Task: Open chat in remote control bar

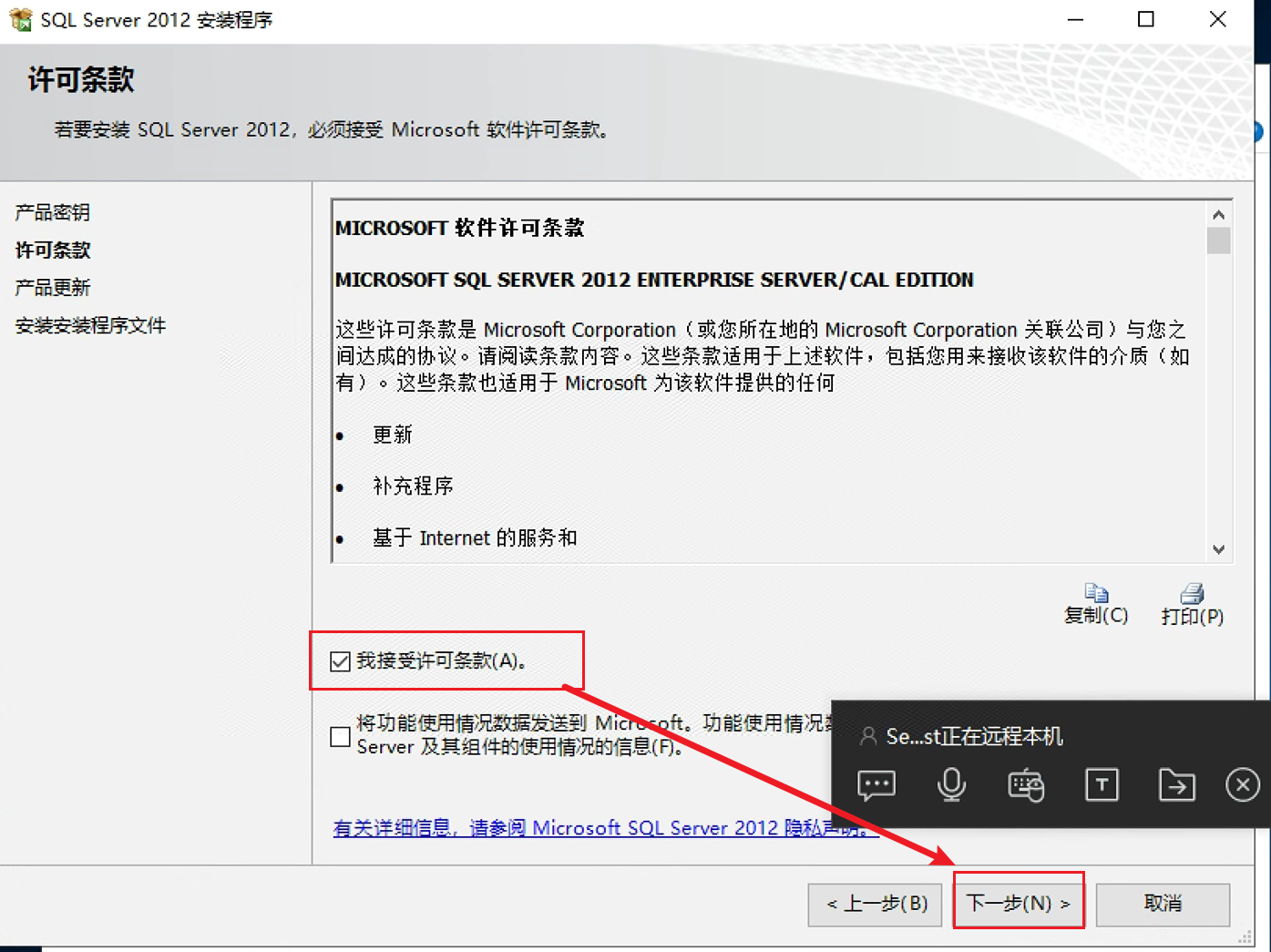Action: pos(876,784)
